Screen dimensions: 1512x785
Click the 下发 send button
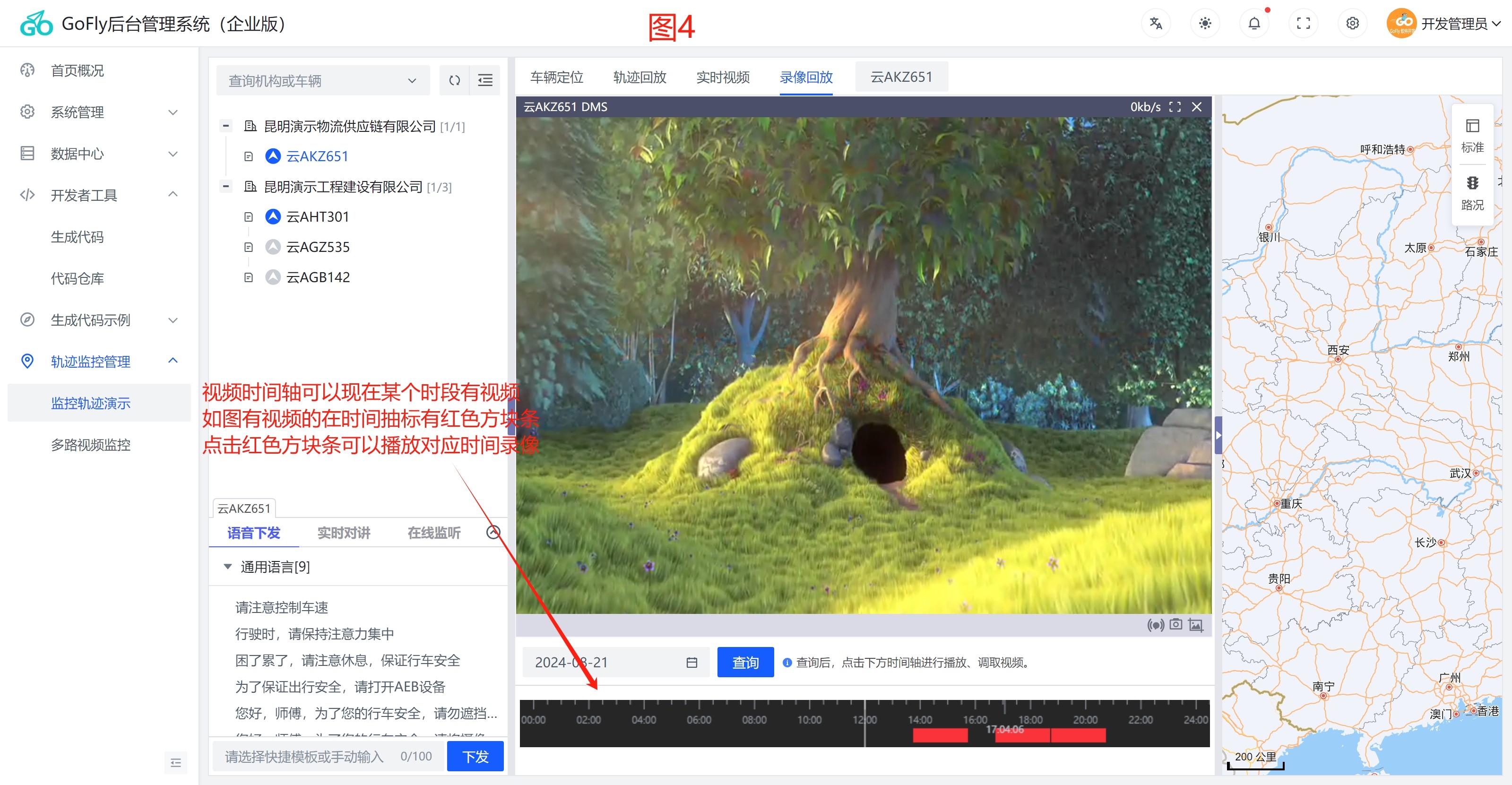point(475,756)
